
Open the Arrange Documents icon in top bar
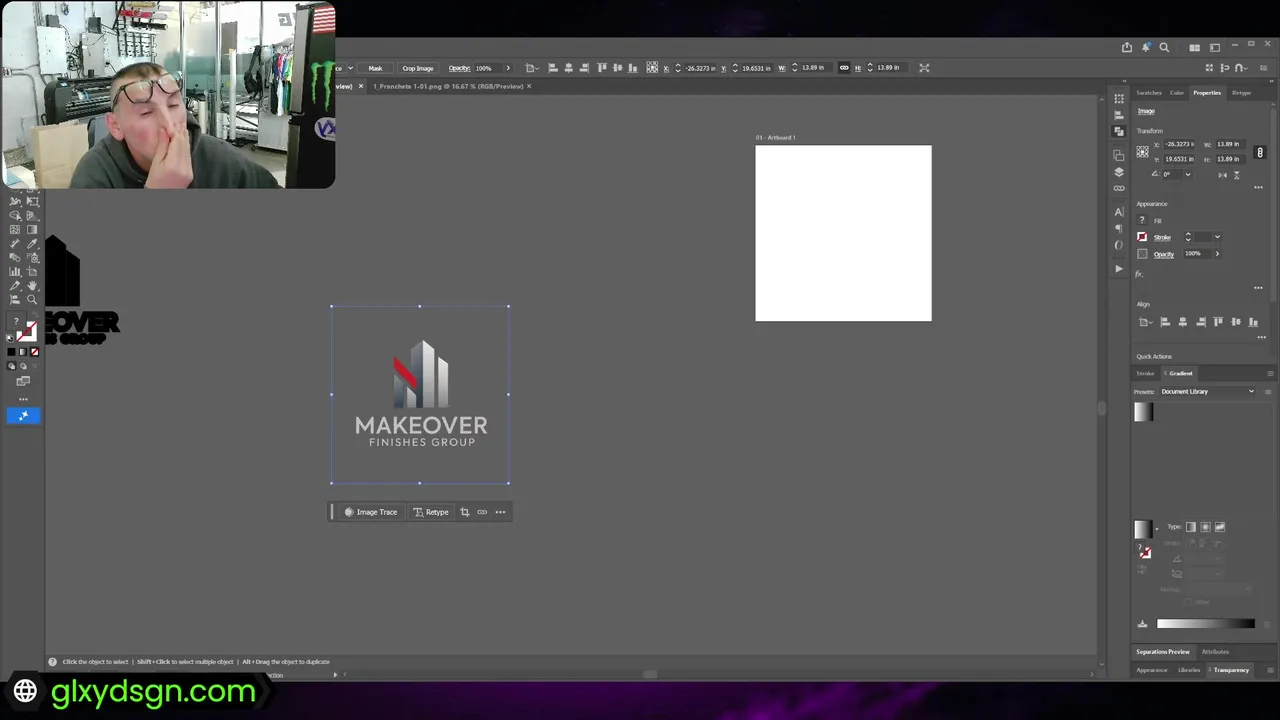pos(1194,47)
